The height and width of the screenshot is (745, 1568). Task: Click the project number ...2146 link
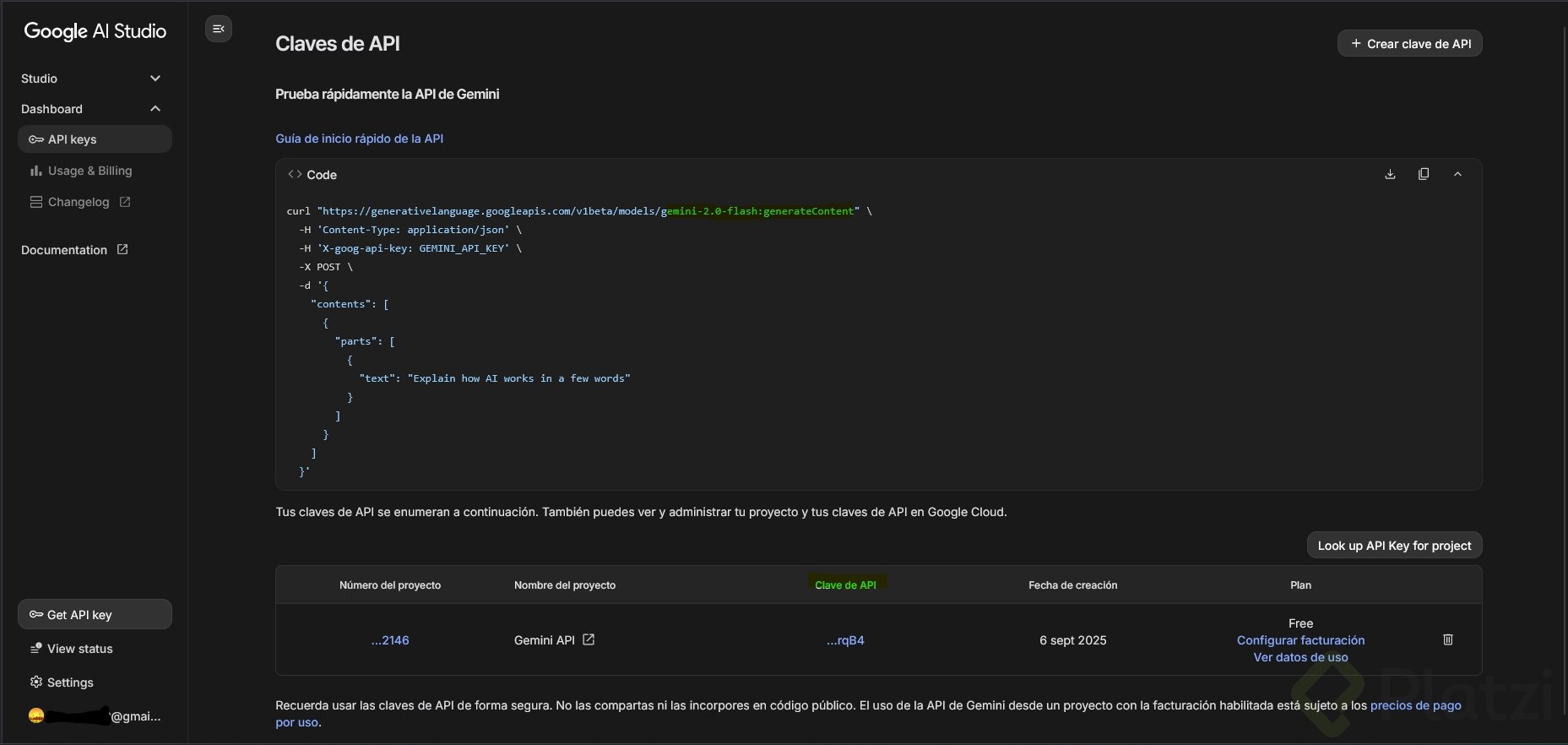coord(390,640)
